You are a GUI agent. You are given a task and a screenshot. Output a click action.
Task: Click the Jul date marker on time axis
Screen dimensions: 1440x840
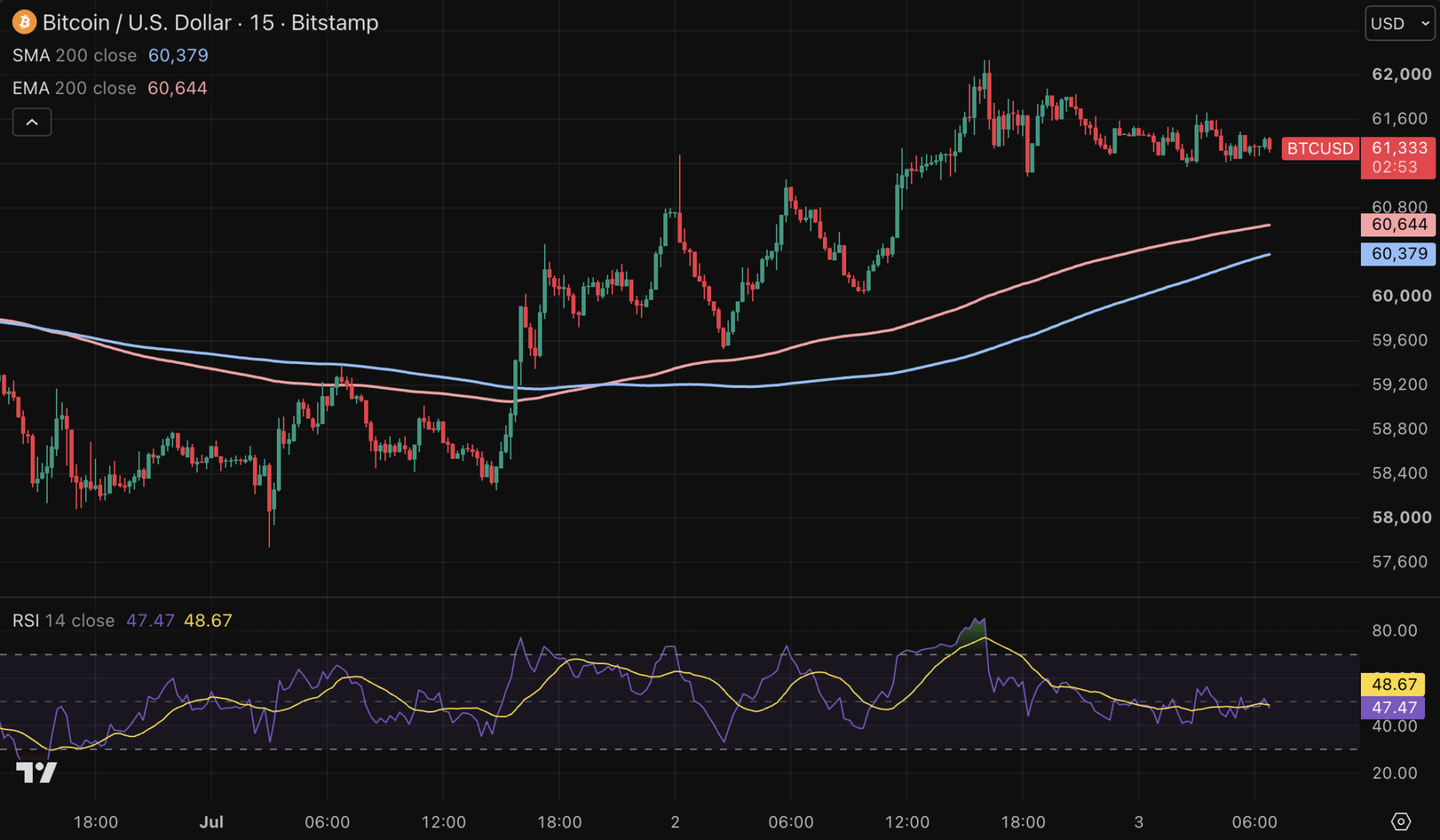(211, 822)
